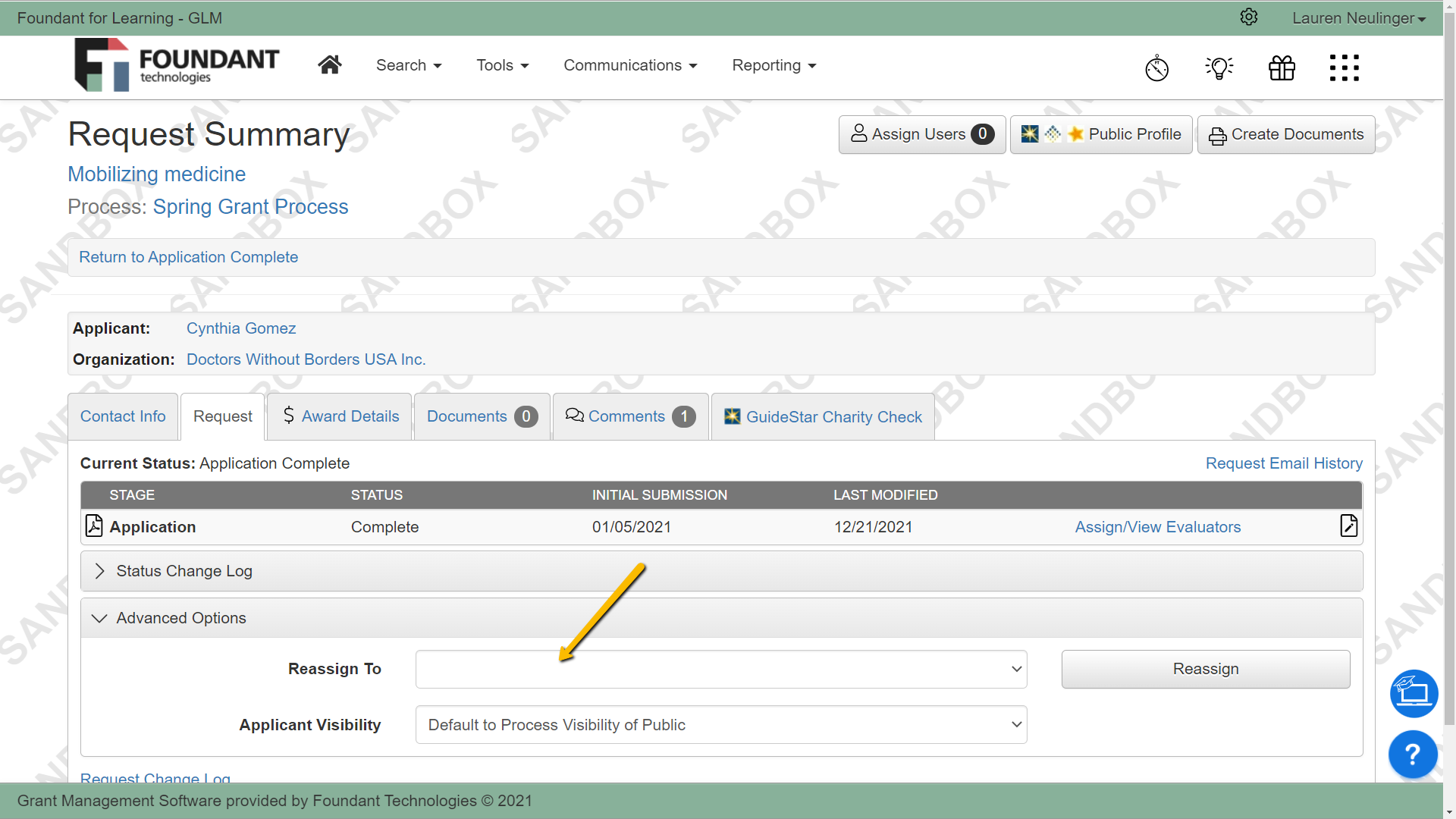The image size is (1456, 819).
Task: Open the Tools menu
Action: point(502,65)
